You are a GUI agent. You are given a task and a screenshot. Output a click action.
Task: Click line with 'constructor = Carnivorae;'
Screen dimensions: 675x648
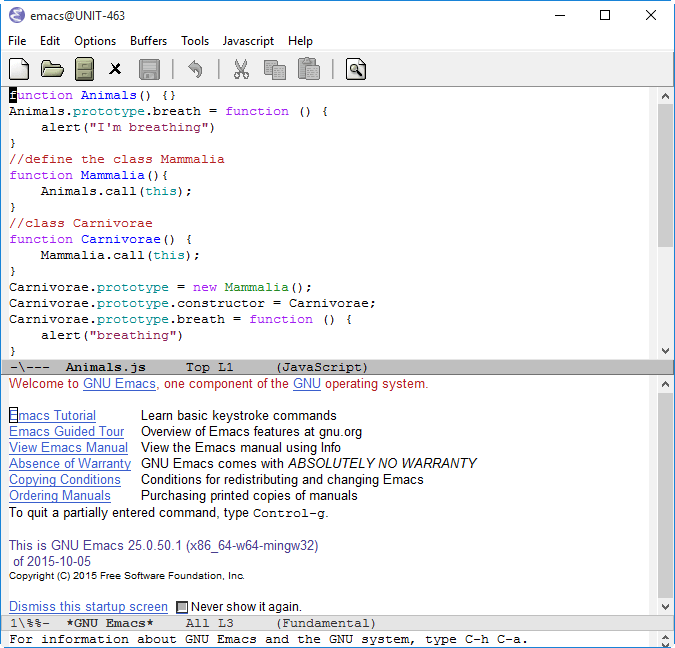click(x=192, y=304)
